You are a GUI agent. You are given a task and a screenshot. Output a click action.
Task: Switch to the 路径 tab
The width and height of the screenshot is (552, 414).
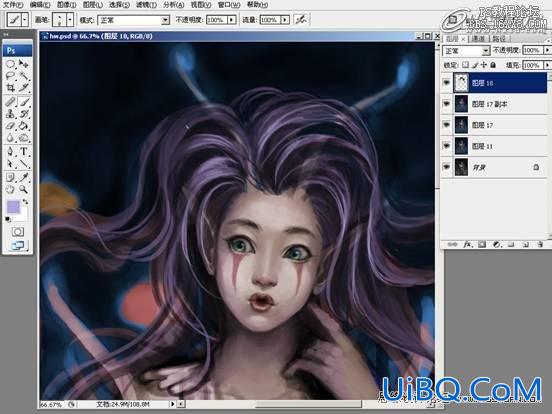[x=499, y=39]
